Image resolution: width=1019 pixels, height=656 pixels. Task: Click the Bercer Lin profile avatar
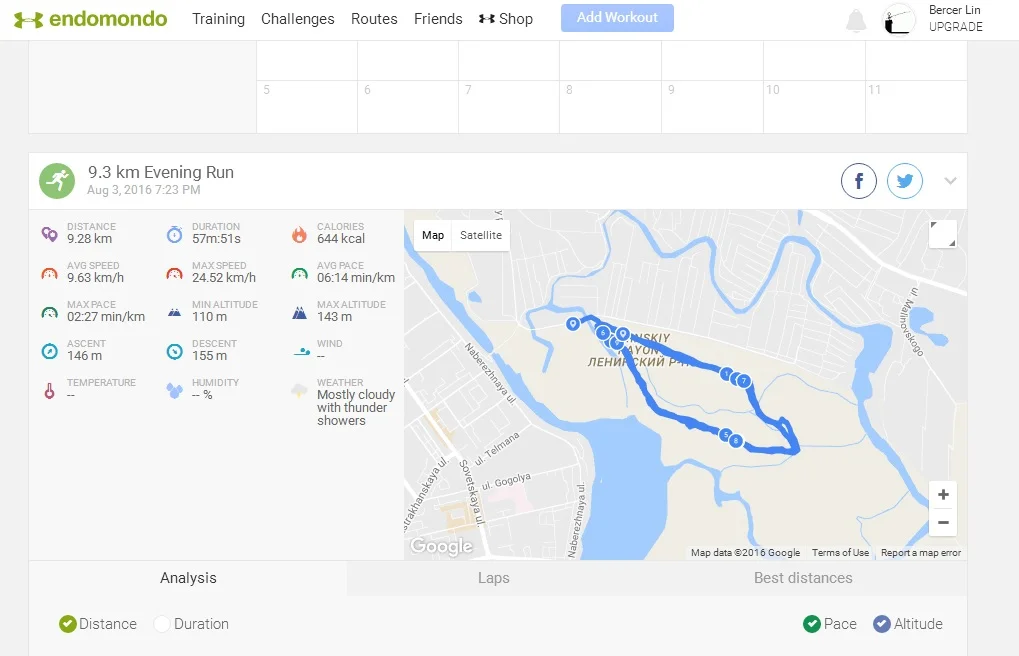pyautogui.click(x=899, y=20)
